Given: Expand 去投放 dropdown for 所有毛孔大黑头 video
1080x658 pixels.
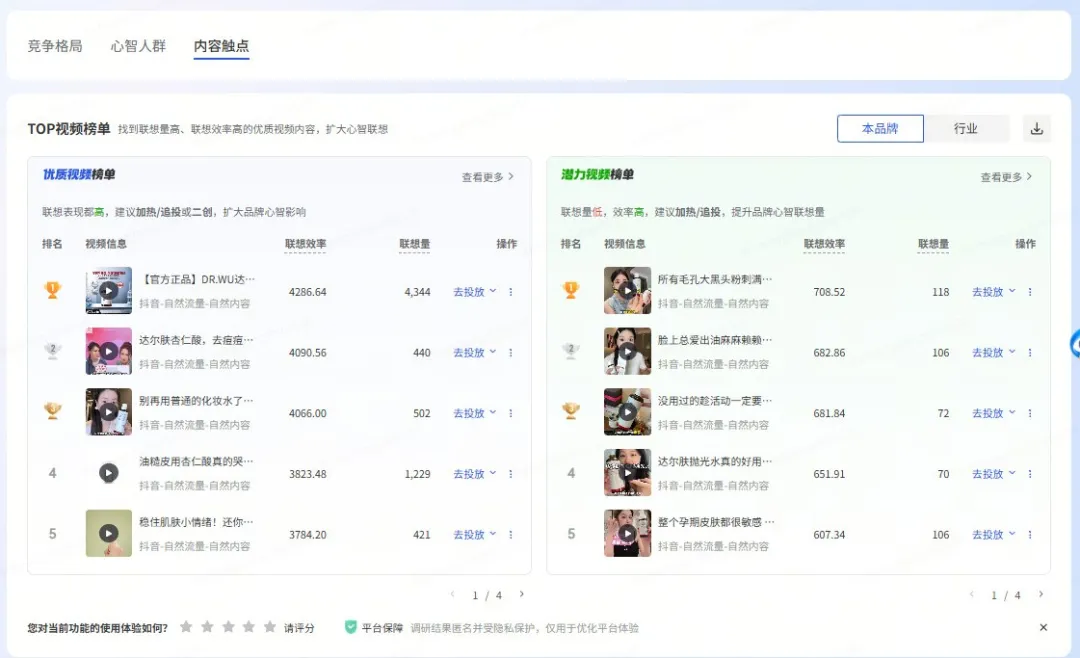Looking at the screenshot, I should pyautogui.click(x=993, y=292).
